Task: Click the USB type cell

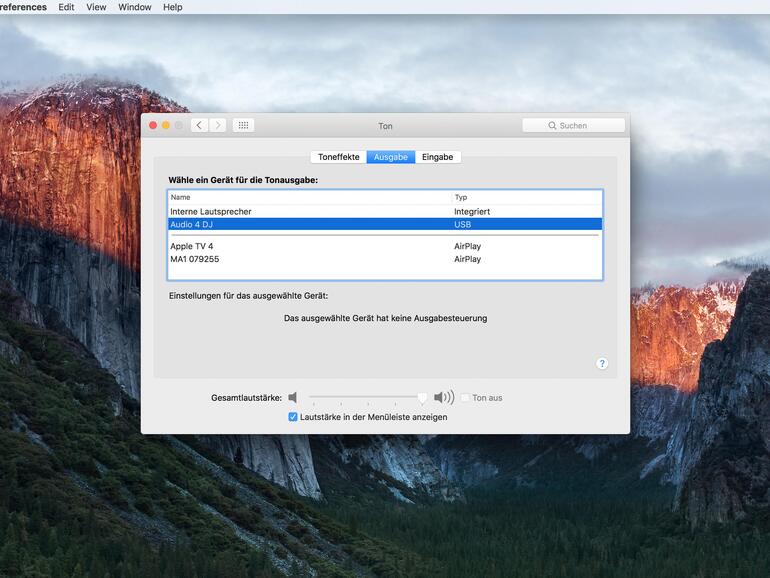Action: tap(463, 224)
